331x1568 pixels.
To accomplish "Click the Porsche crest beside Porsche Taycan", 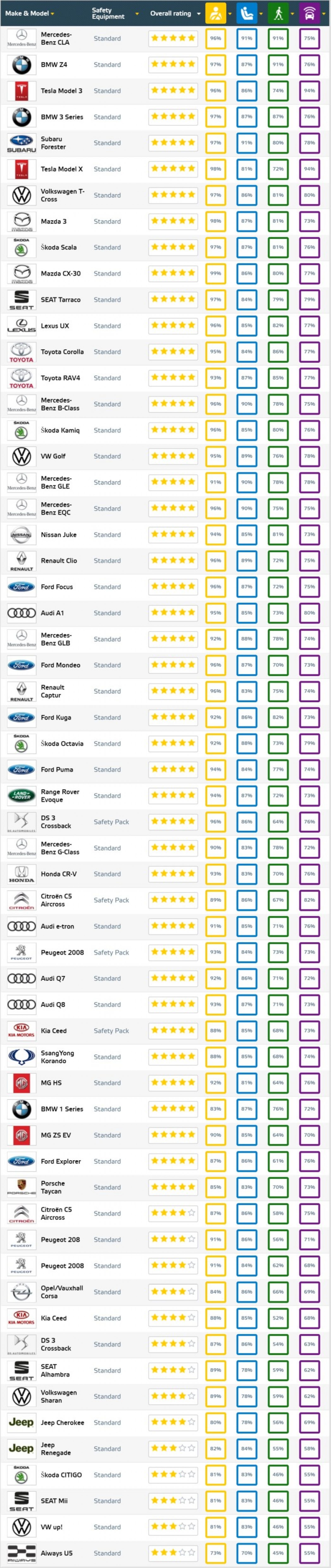I will point(21,1187).
